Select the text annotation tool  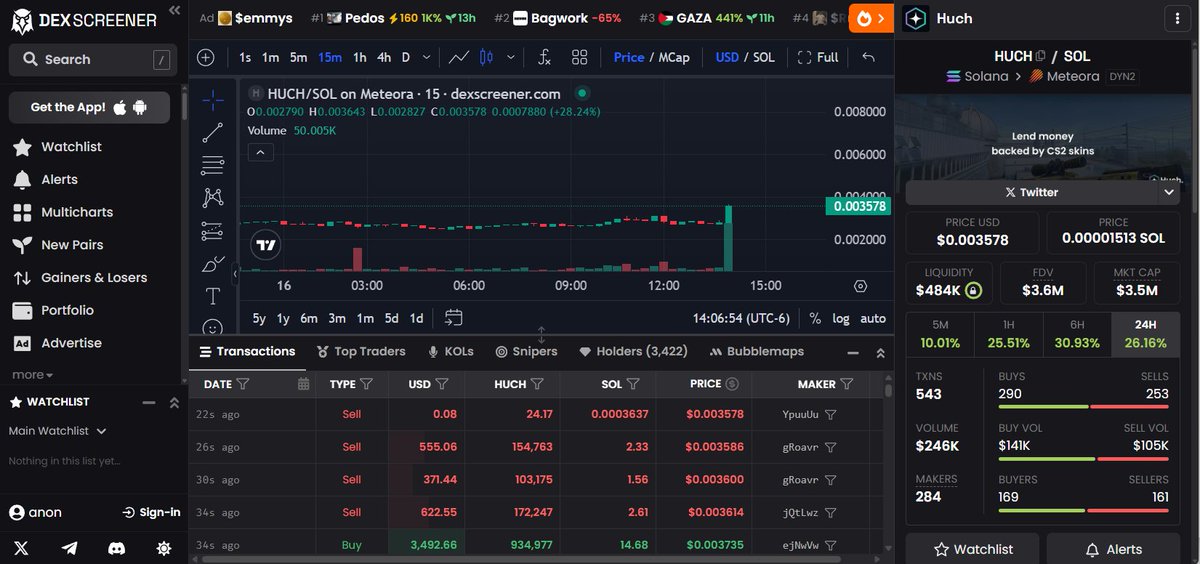pyautogui.click(x=212, y=297)
